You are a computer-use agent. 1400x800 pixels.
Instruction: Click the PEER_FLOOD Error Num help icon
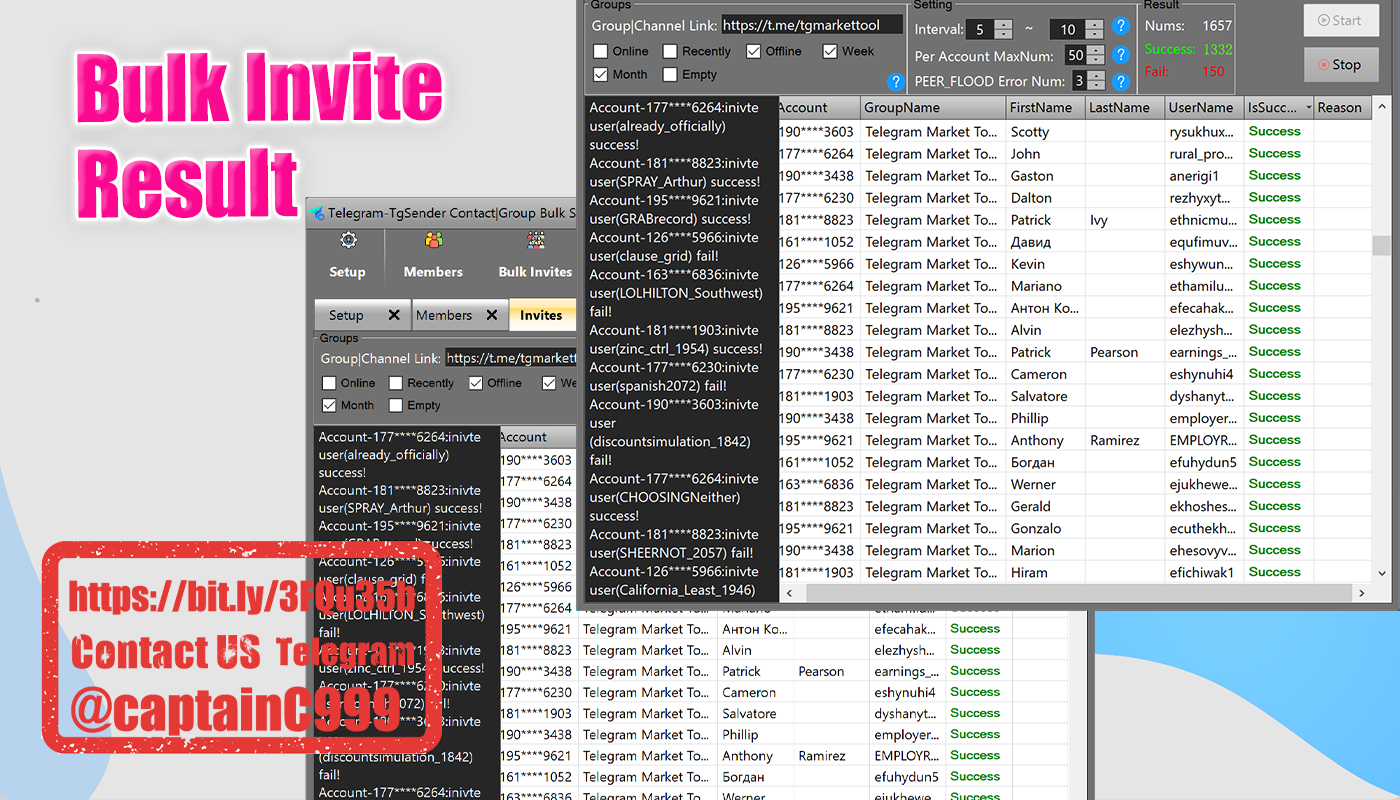coord(1119,81)
